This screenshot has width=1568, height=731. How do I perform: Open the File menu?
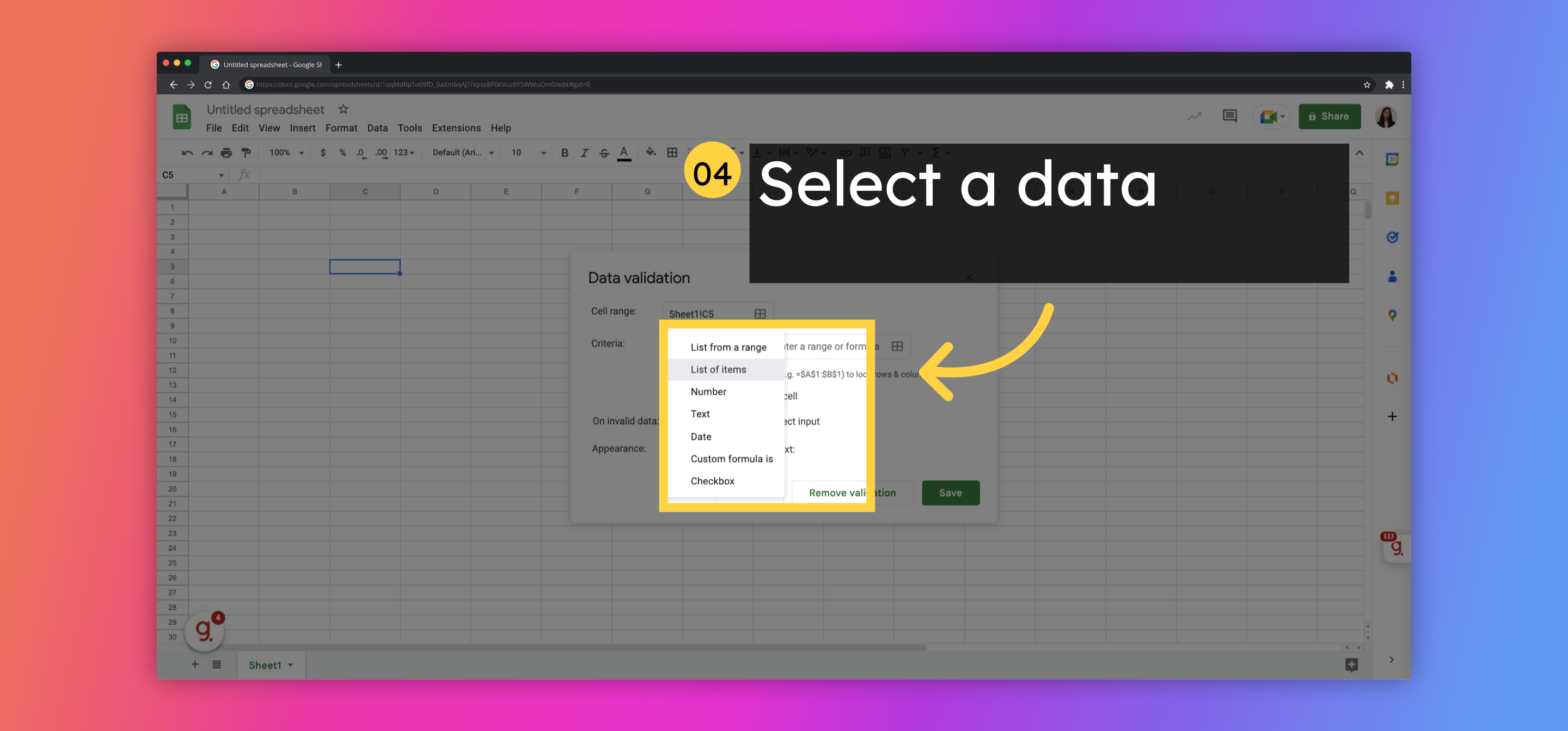213,128
